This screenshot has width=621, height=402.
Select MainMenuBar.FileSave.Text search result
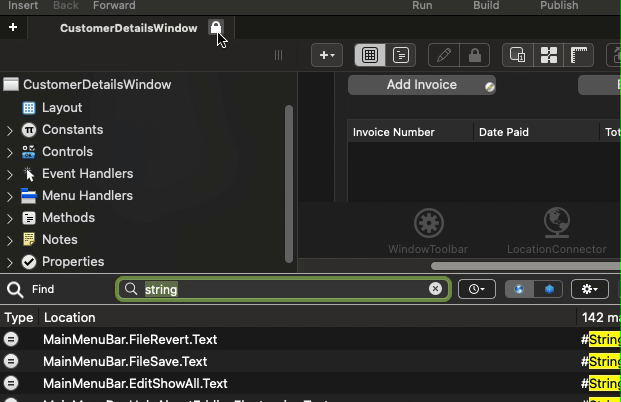125,362
